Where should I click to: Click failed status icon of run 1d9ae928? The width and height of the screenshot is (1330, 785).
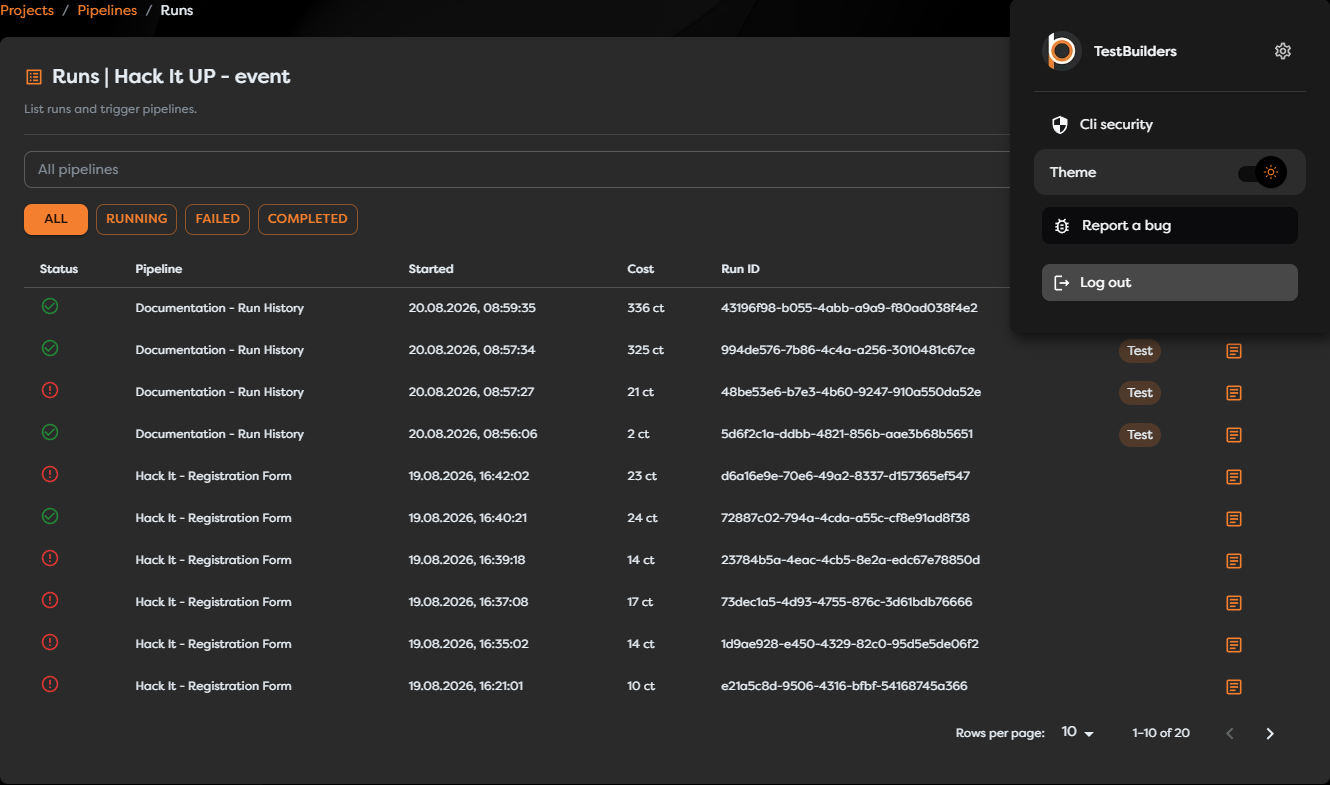(x=50, y=642)
